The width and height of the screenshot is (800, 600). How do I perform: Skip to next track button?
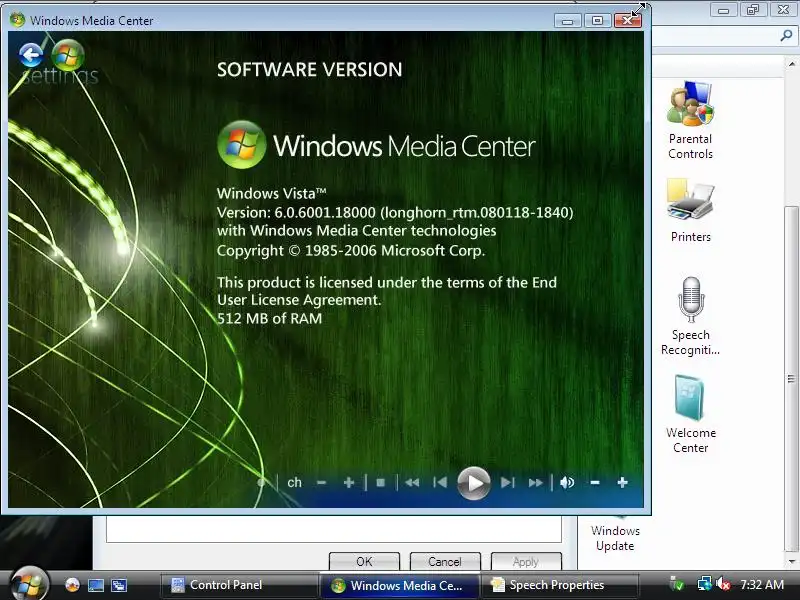[x=508, y=483]
